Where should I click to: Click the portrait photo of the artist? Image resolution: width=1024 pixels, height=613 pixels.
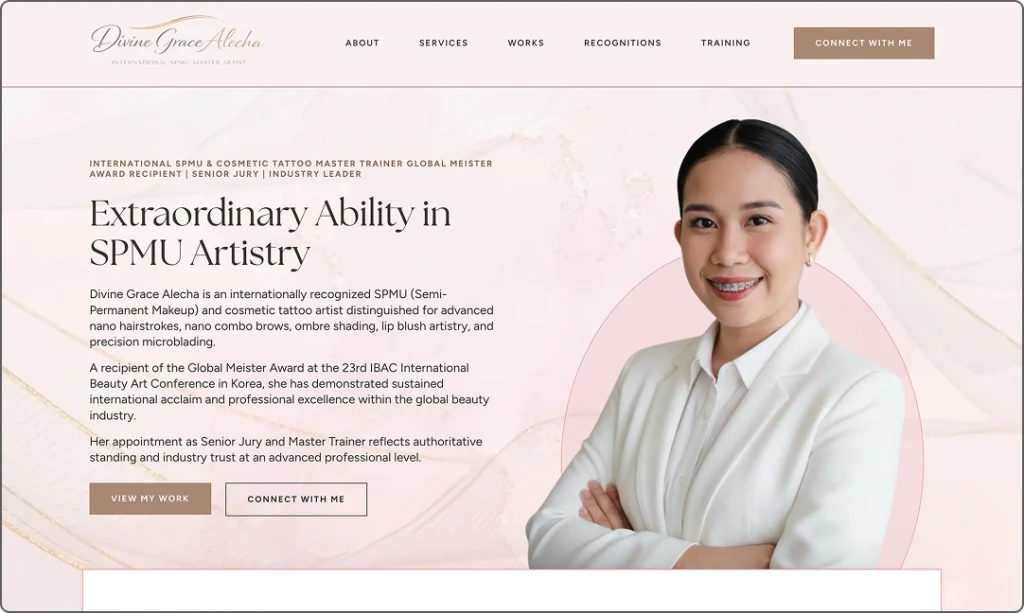(725, 346)
